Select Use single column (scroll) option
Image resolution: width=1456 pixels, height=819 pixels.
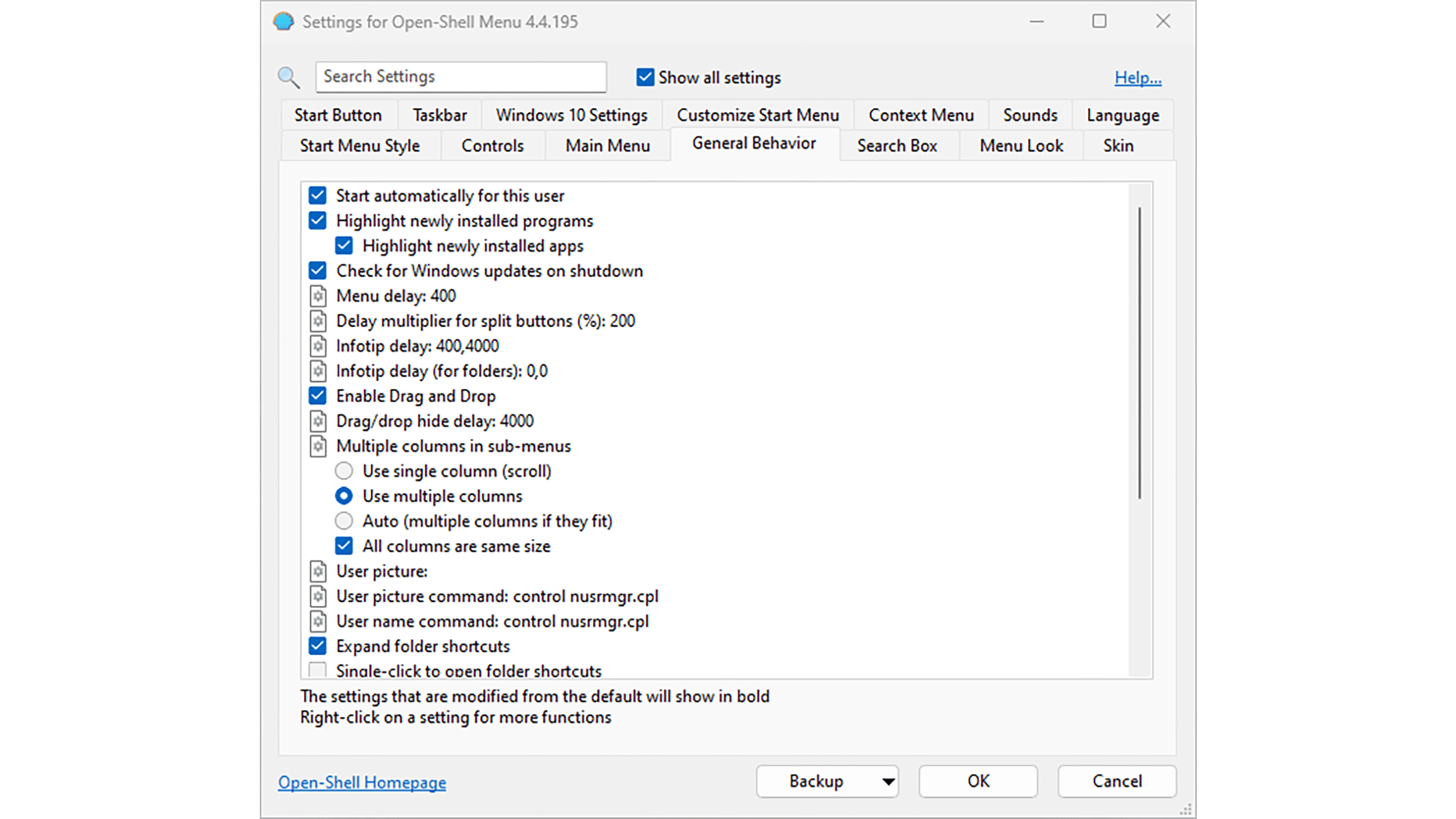[x=344, y=471]
